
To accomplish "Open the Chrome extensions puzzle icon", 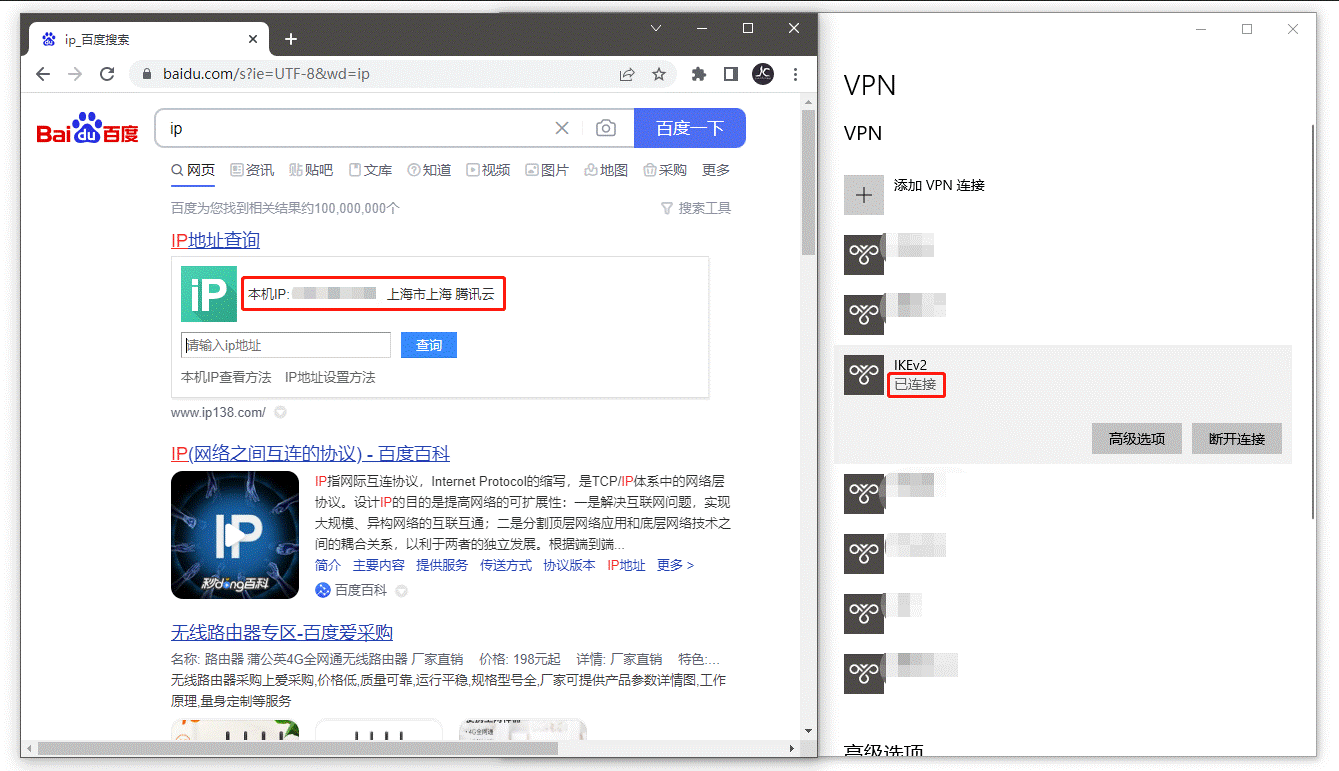I will point(699,74).
